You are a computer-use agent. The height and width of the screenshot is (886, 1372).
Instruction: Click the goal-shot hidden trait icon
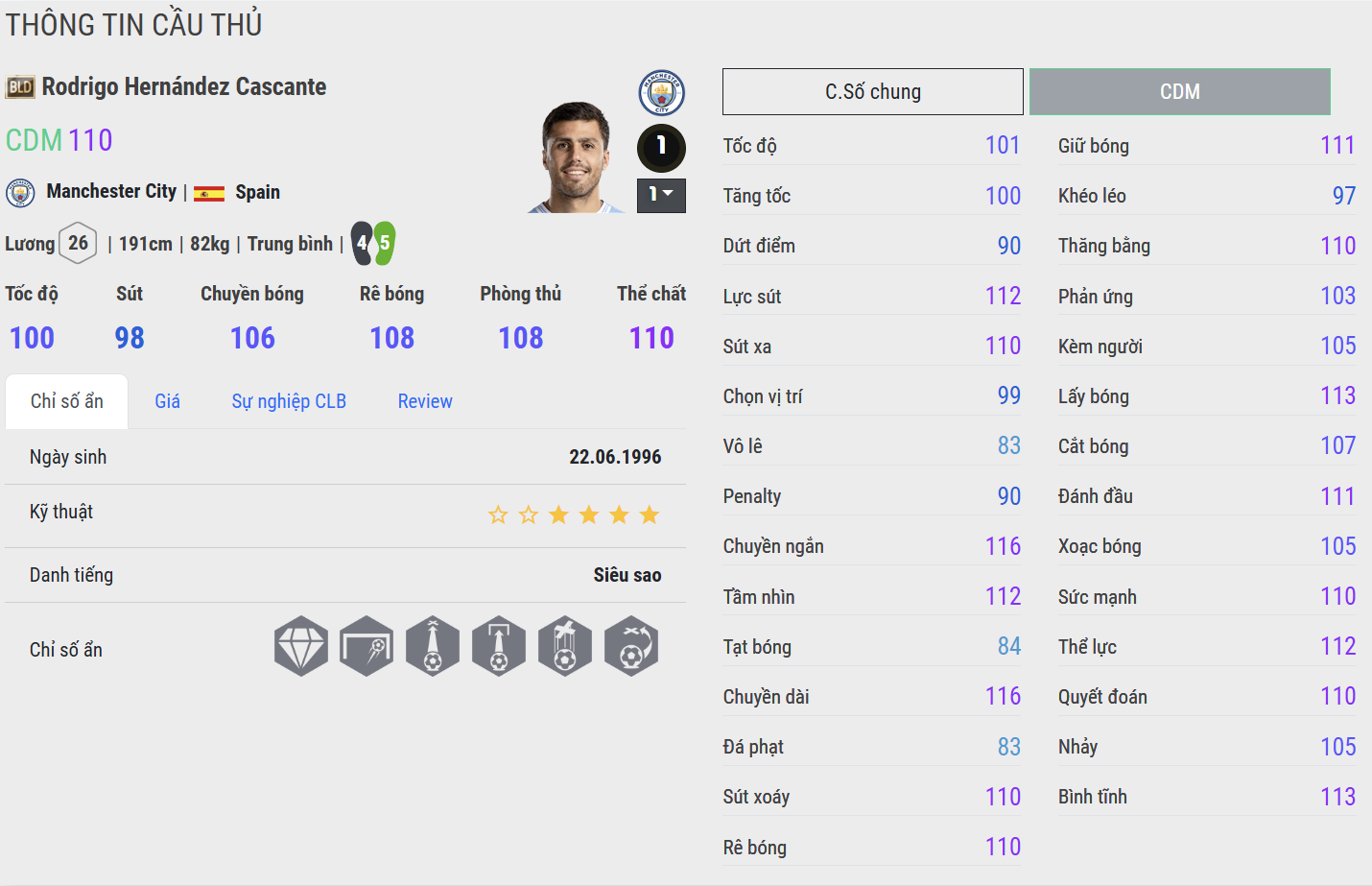click(x=367, y=646)
